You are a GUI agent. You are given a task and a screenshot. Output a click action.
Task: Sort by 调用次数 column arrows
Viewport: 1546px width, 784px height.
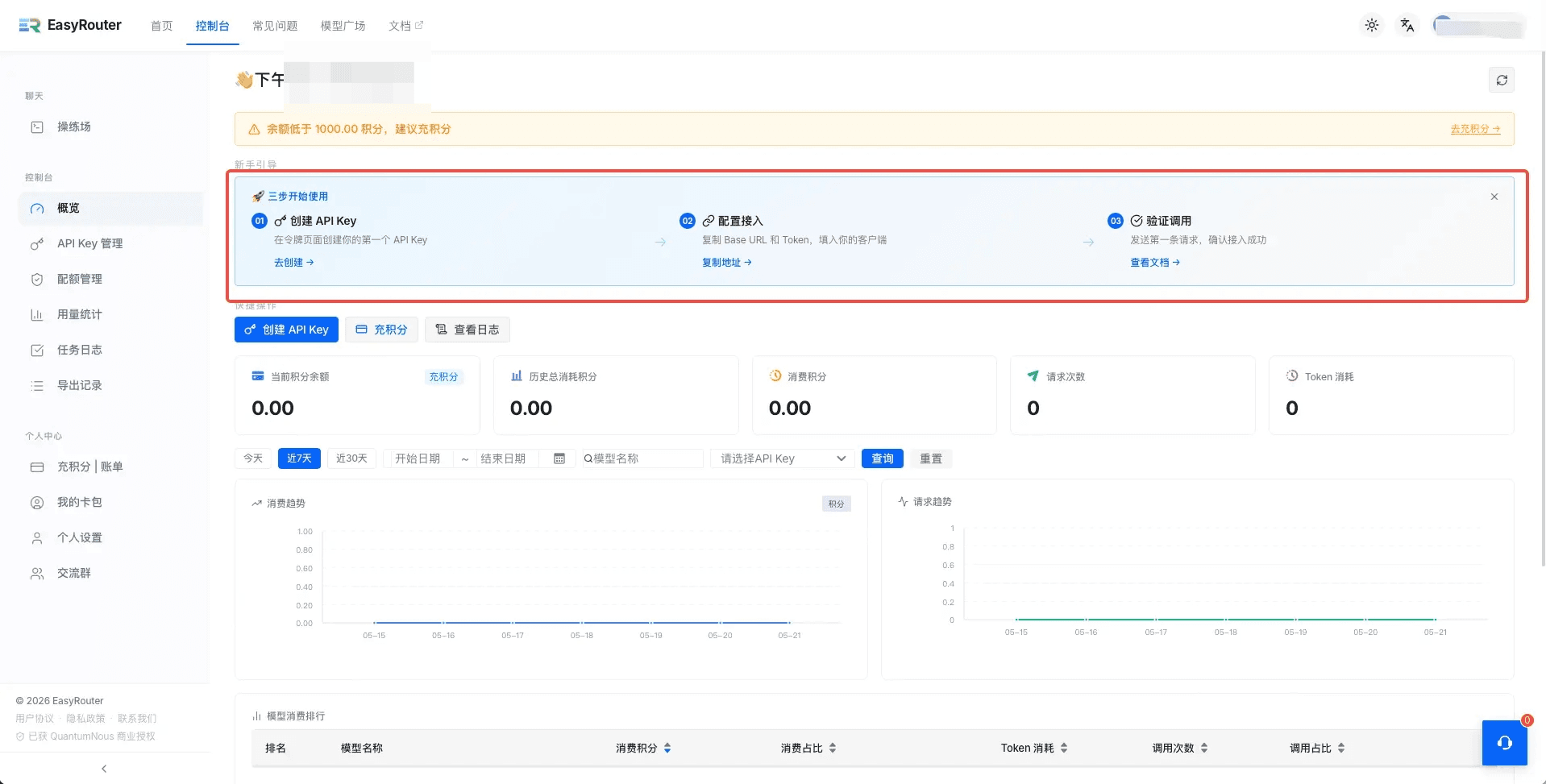tap(1204, 749)
